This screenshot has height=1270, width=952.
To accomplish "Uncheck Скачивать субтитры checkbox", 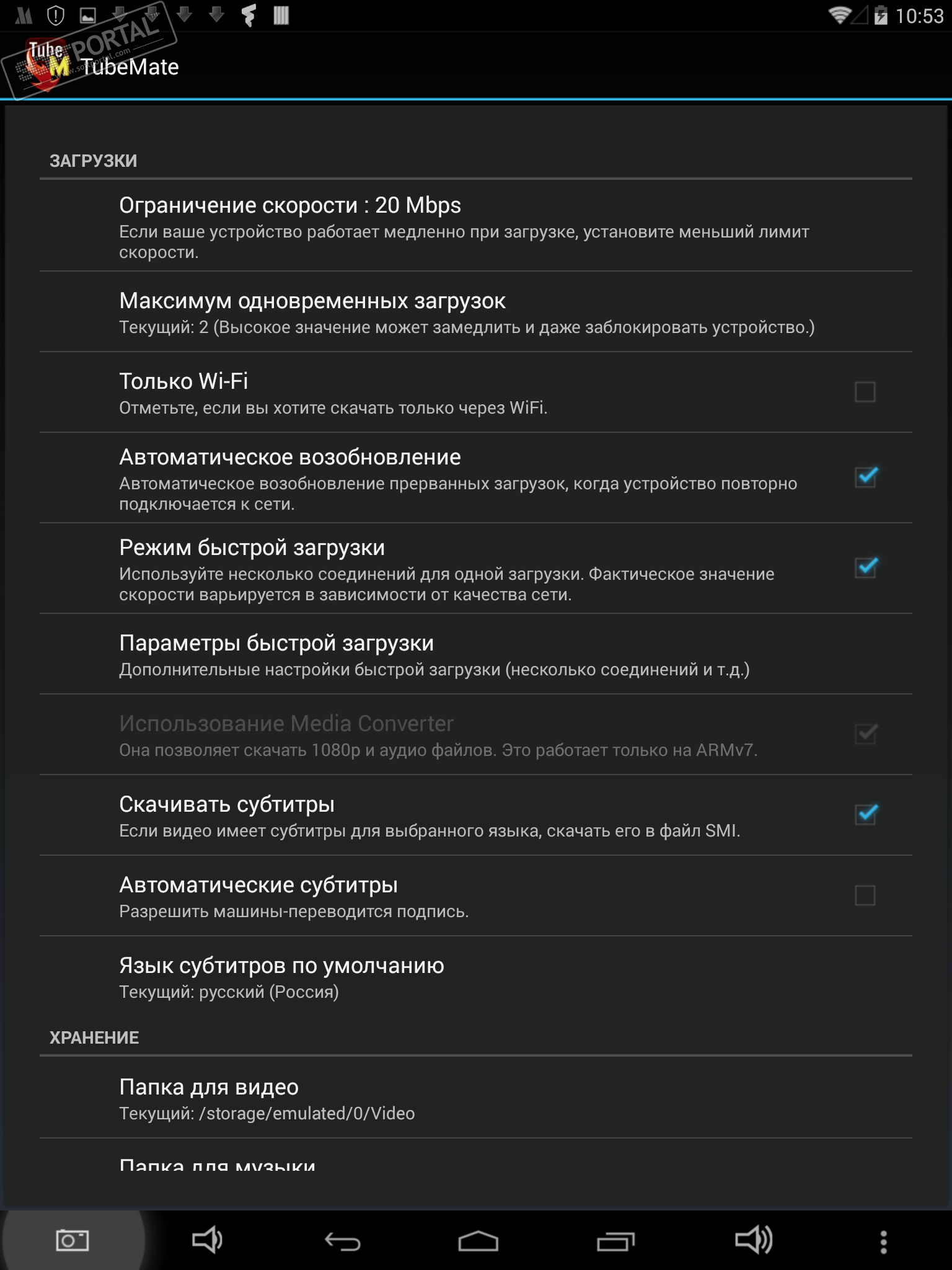I will pos(865,814).
